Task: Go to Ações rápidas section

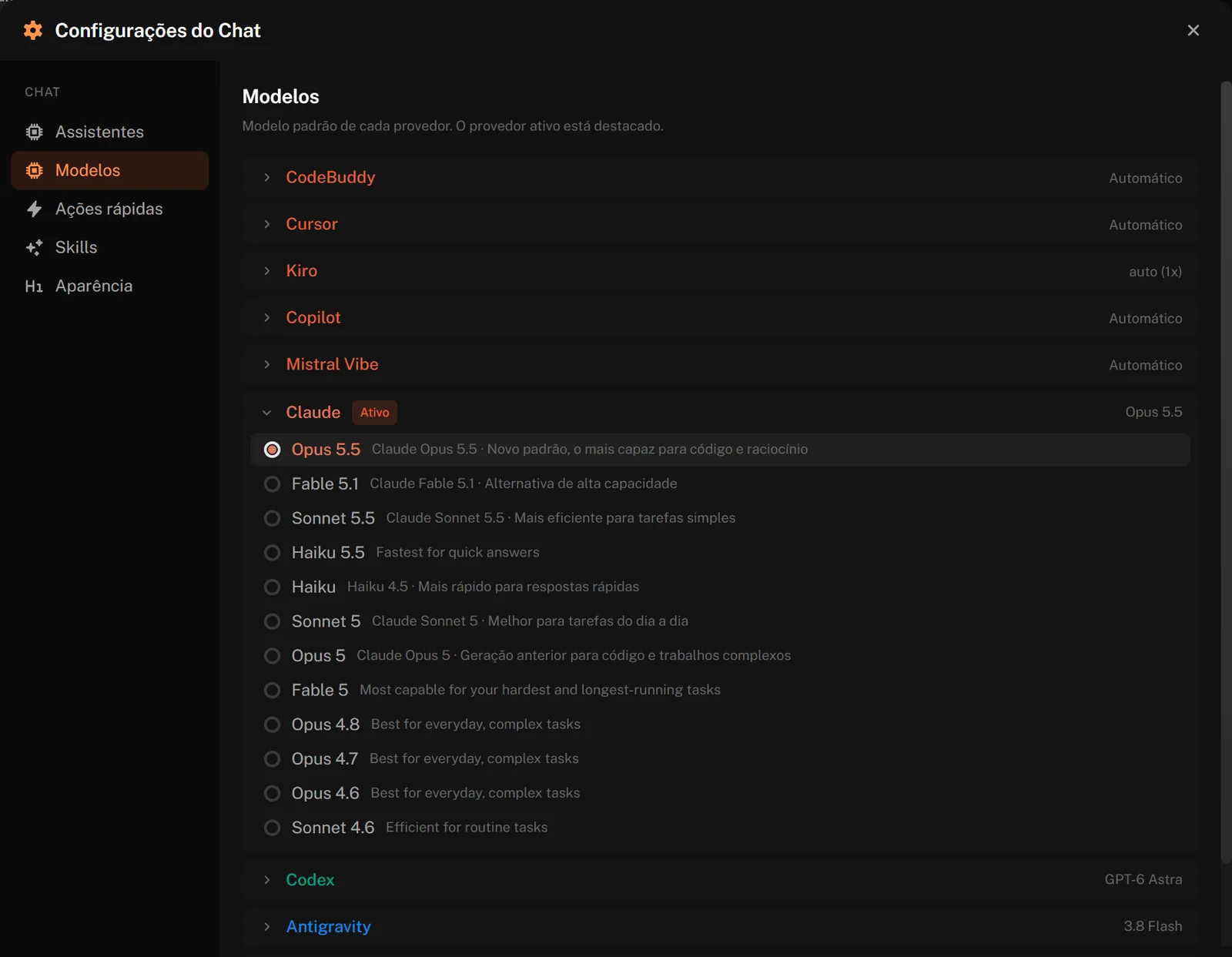Action: coord(110,209)
